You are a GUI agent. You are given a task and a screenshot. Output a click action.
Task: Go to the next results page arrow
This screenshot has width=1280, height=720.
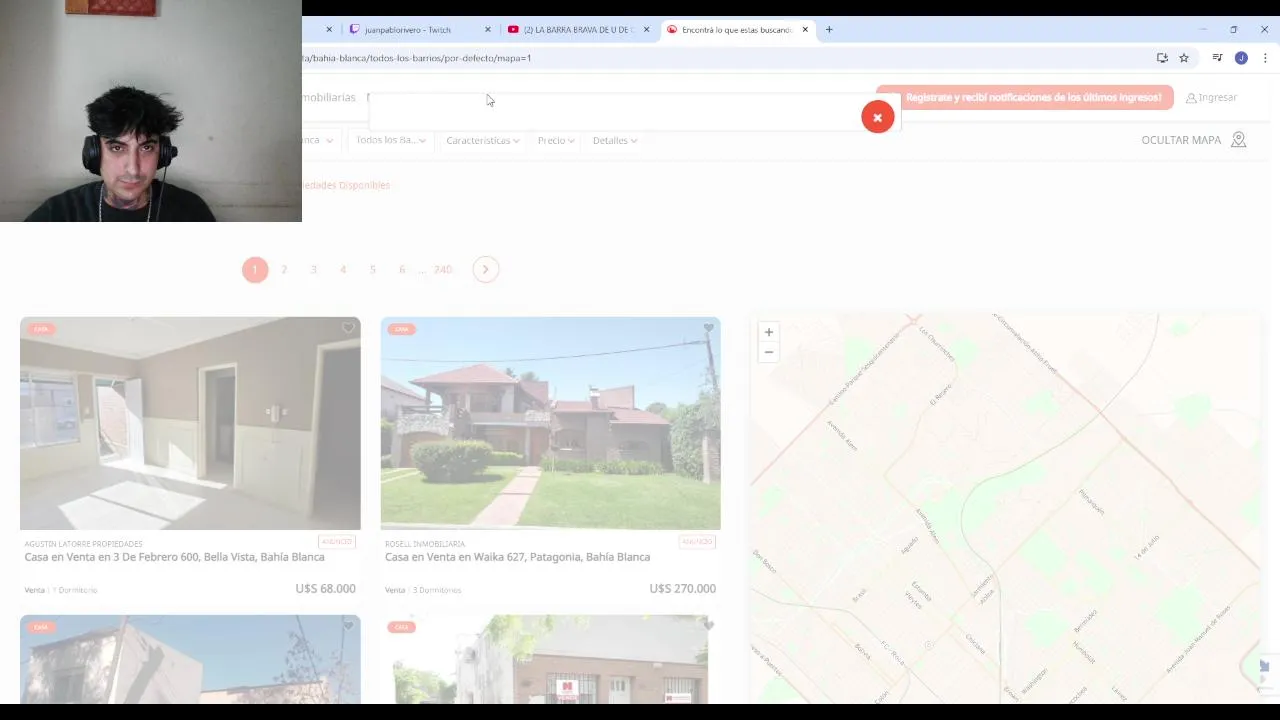click(485, 269)
